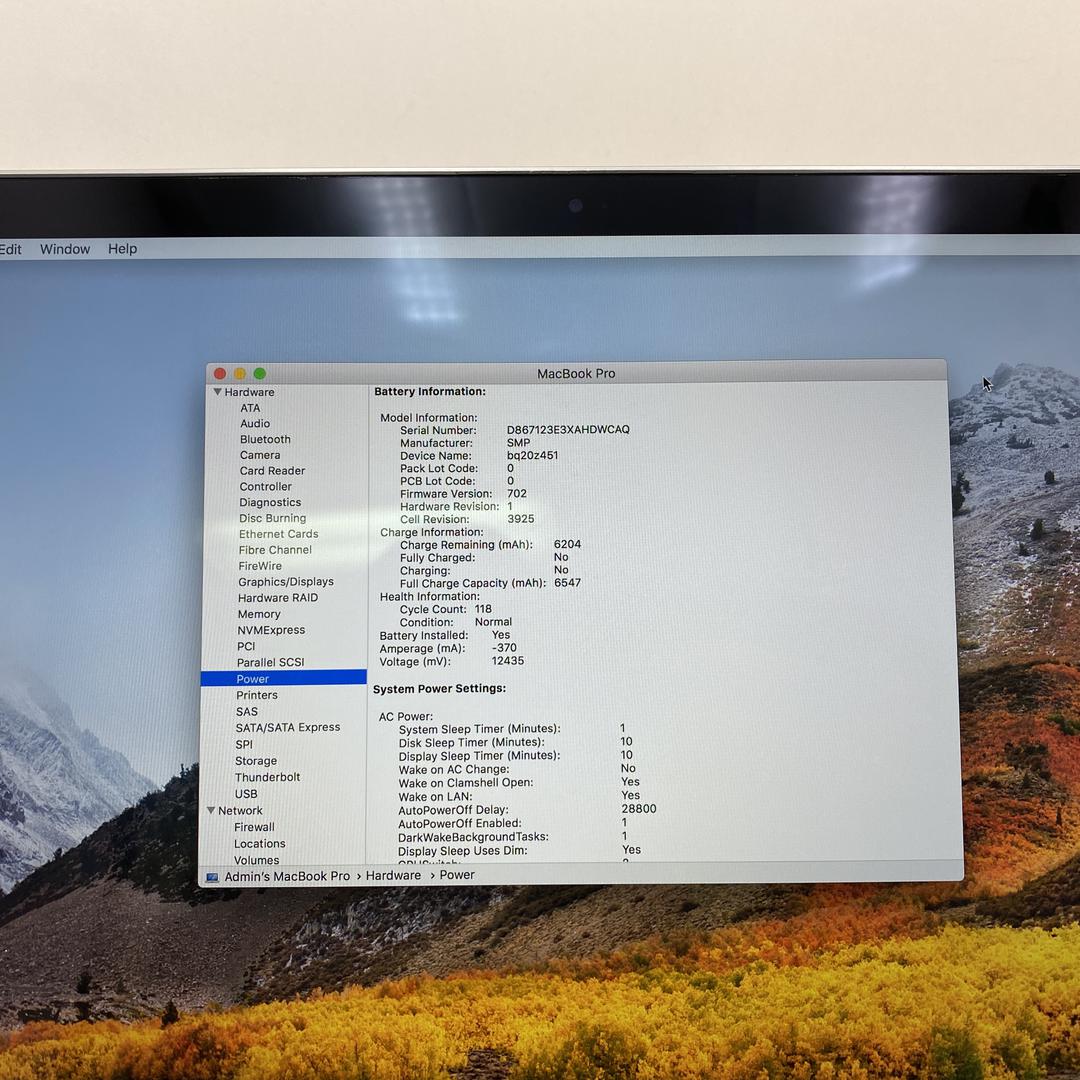Viewport: 1080px width, 1080px height.
Task: Select PCI in the sidebar
Action: pyautogui.click(x=246, y=647)
